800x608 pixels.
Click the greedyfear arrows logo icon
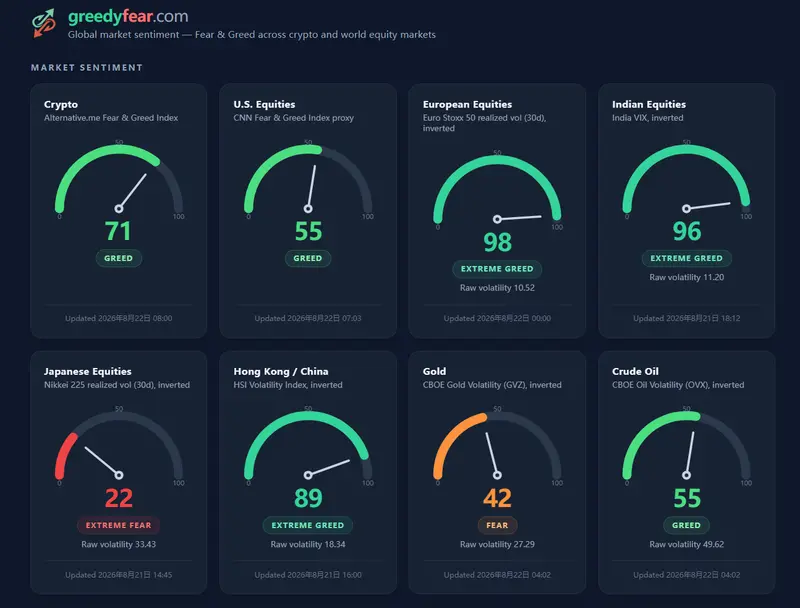[44, 23]
